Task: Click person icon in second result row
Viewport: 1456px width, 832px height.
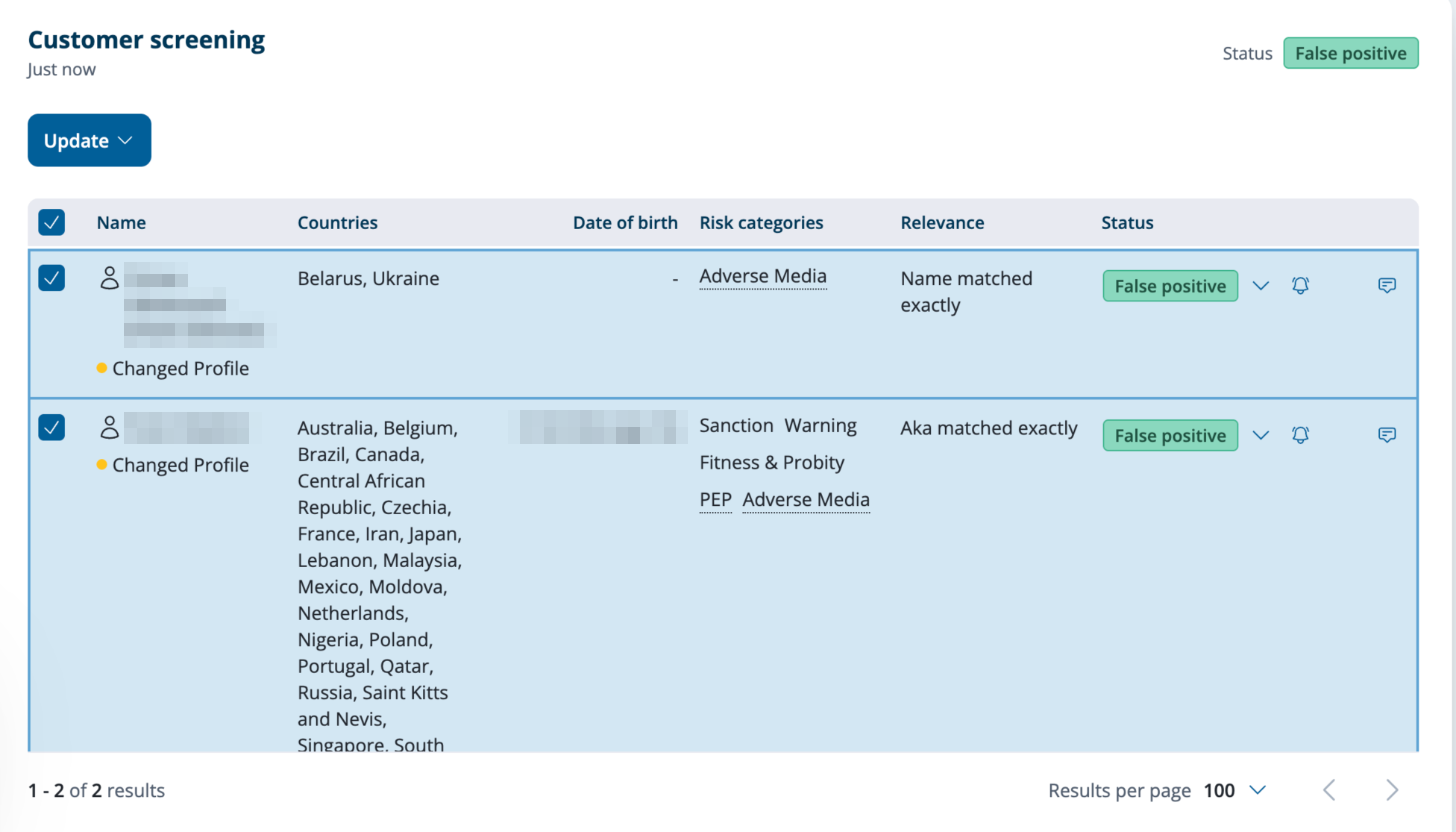Action: pos(109,427)
